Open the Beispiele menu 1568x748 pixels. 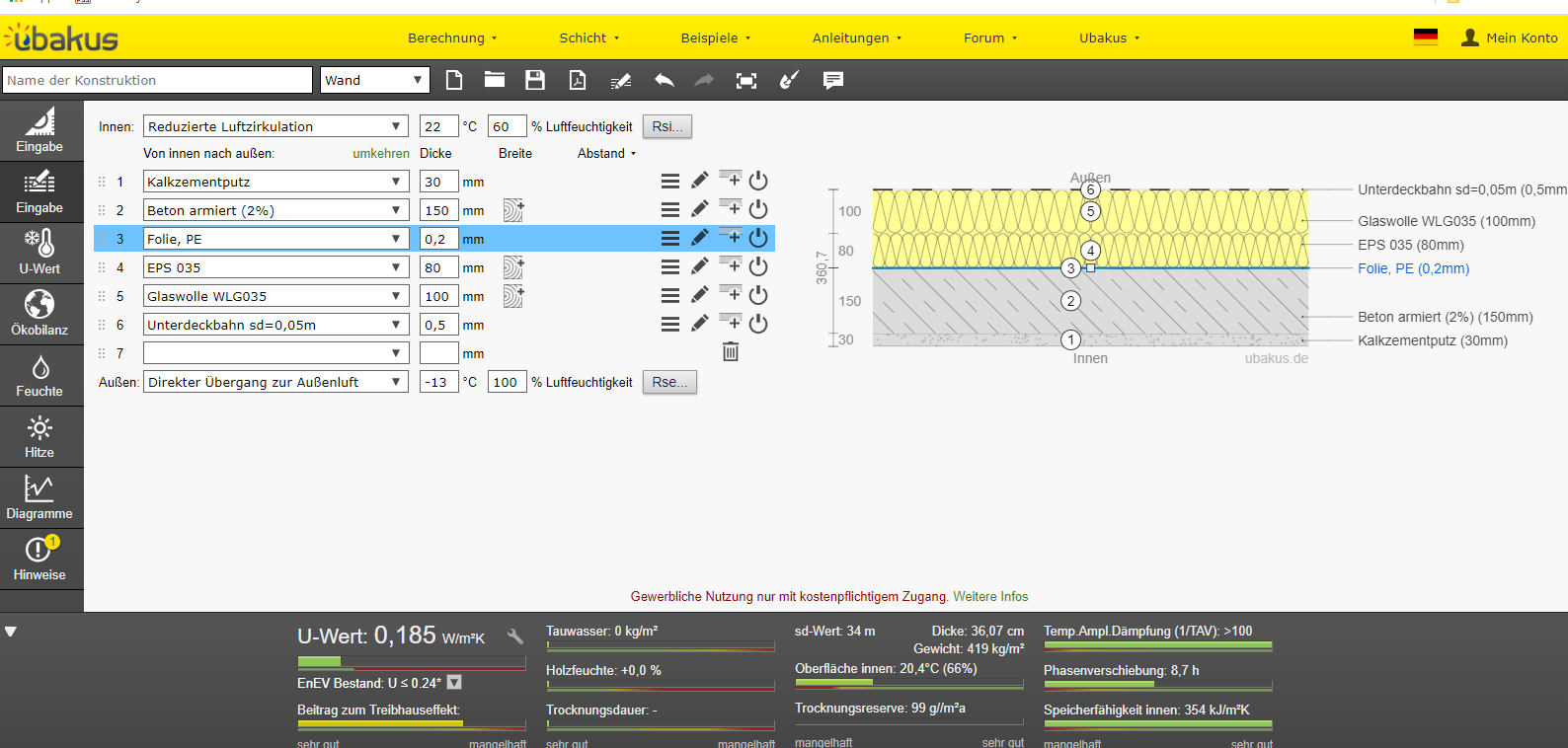click(x=715, y=37)
